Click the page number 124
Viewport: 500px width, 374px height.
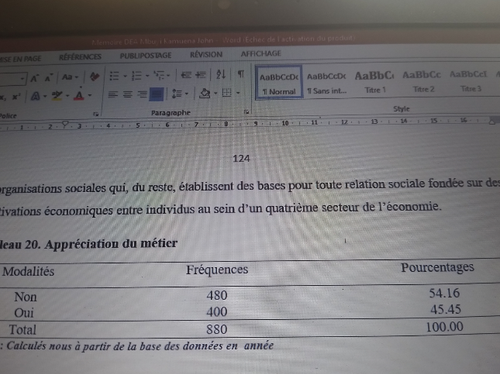tap(241, 158)
